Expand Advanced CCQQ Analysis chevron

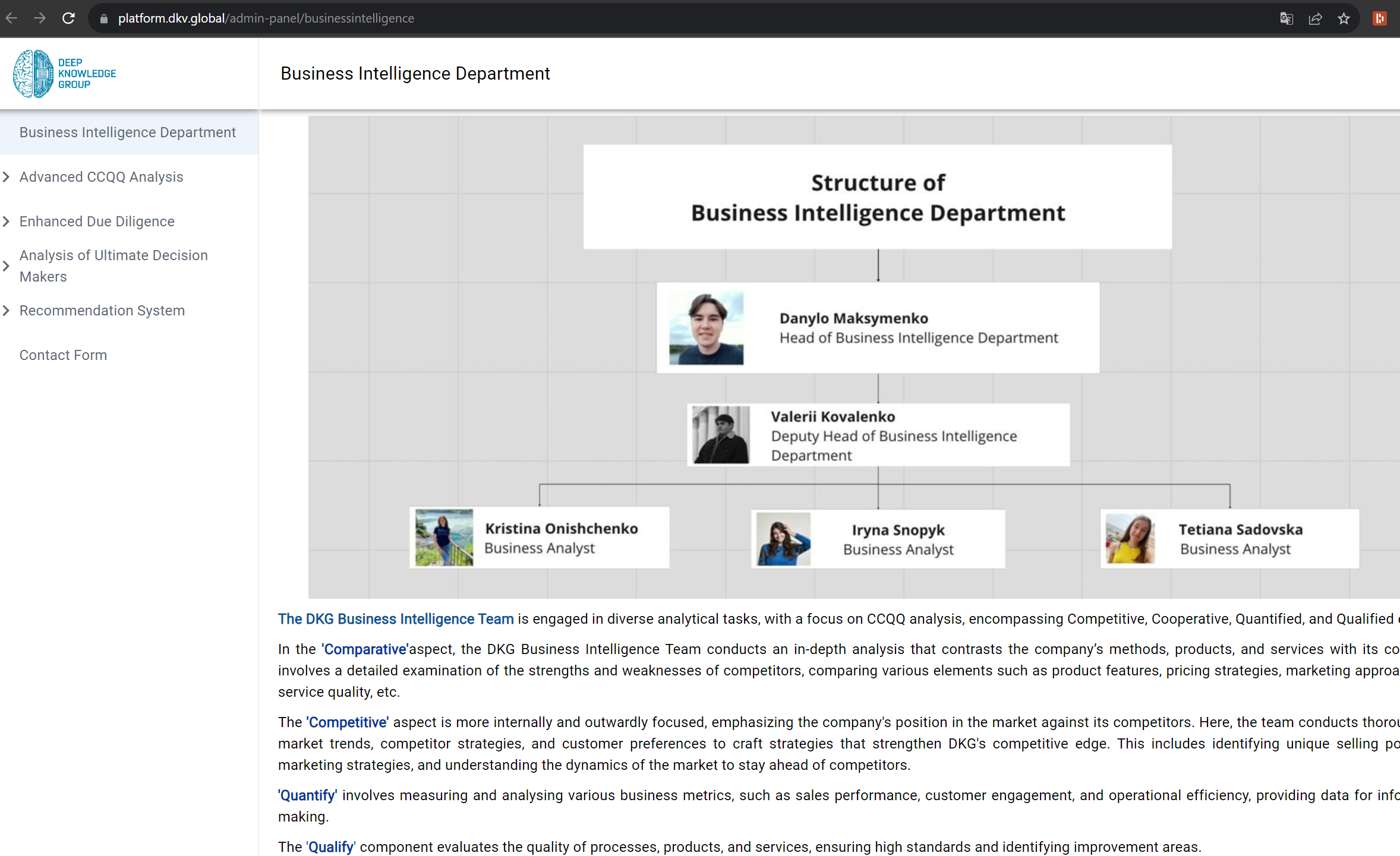pos(7,177)
